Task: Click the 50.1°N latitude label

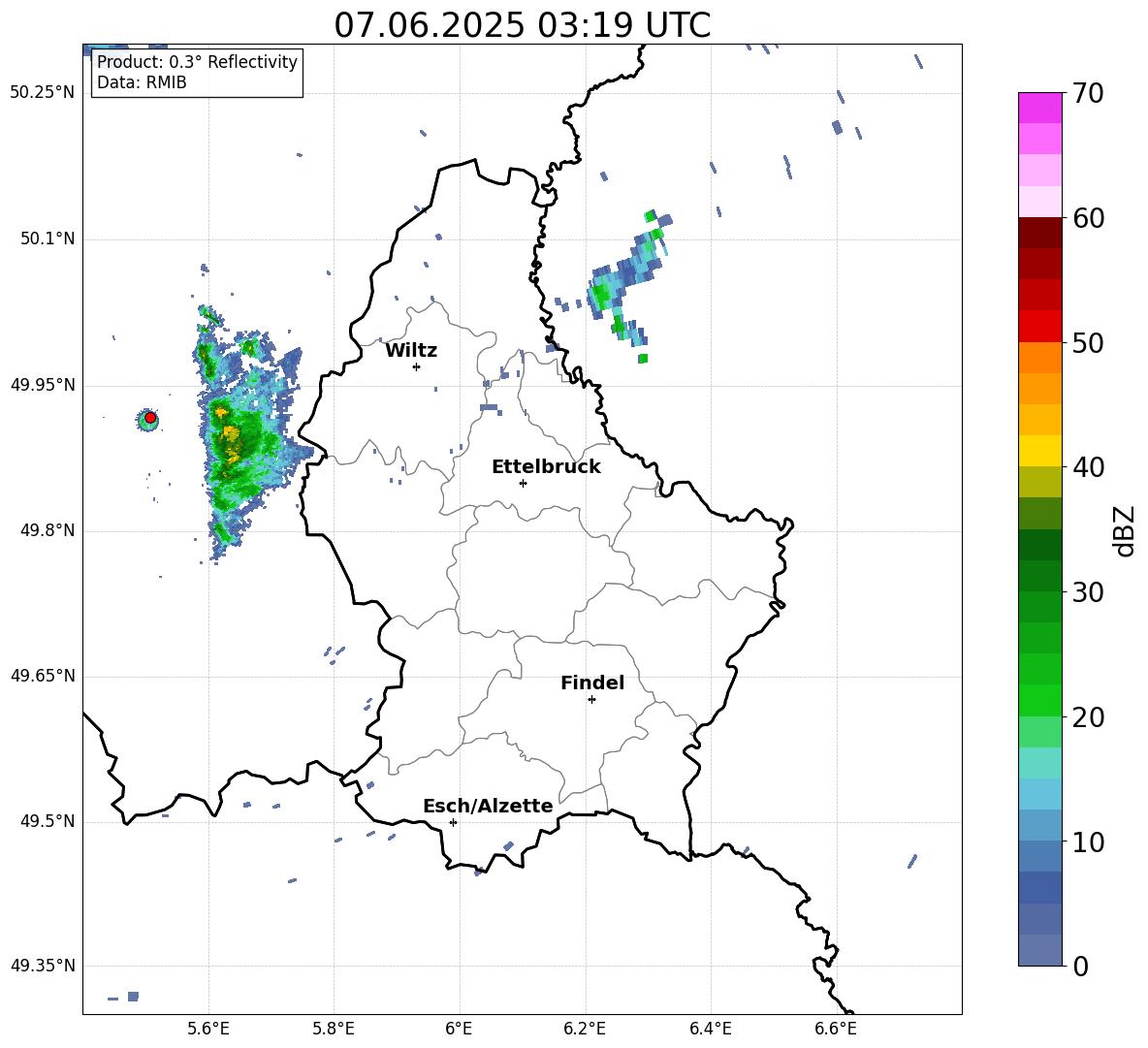Action: click(48, 239)
